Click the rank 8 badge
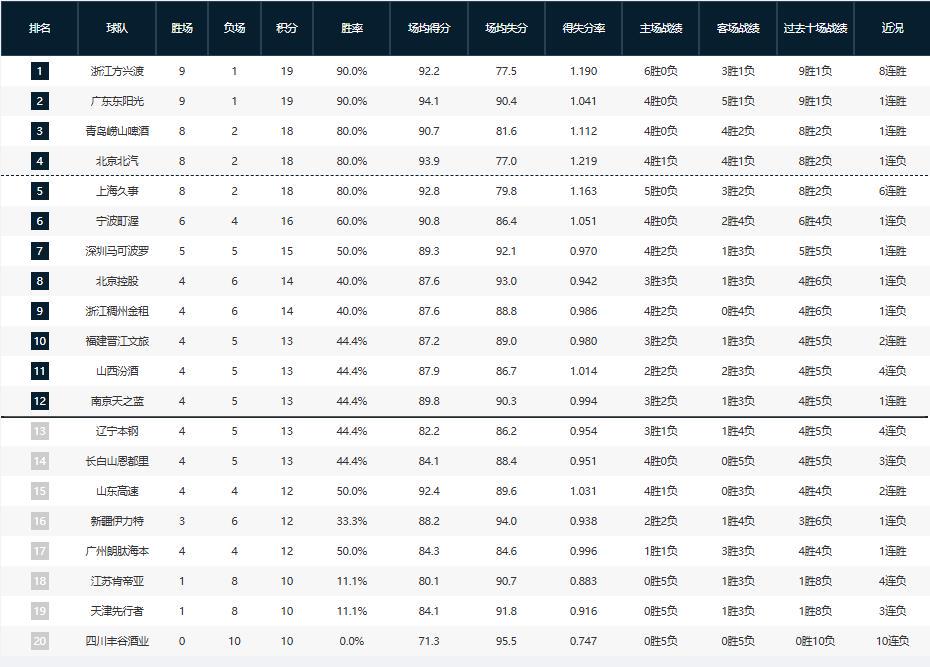The width and height of the screenshot is (930, 667). coord(40,281)
